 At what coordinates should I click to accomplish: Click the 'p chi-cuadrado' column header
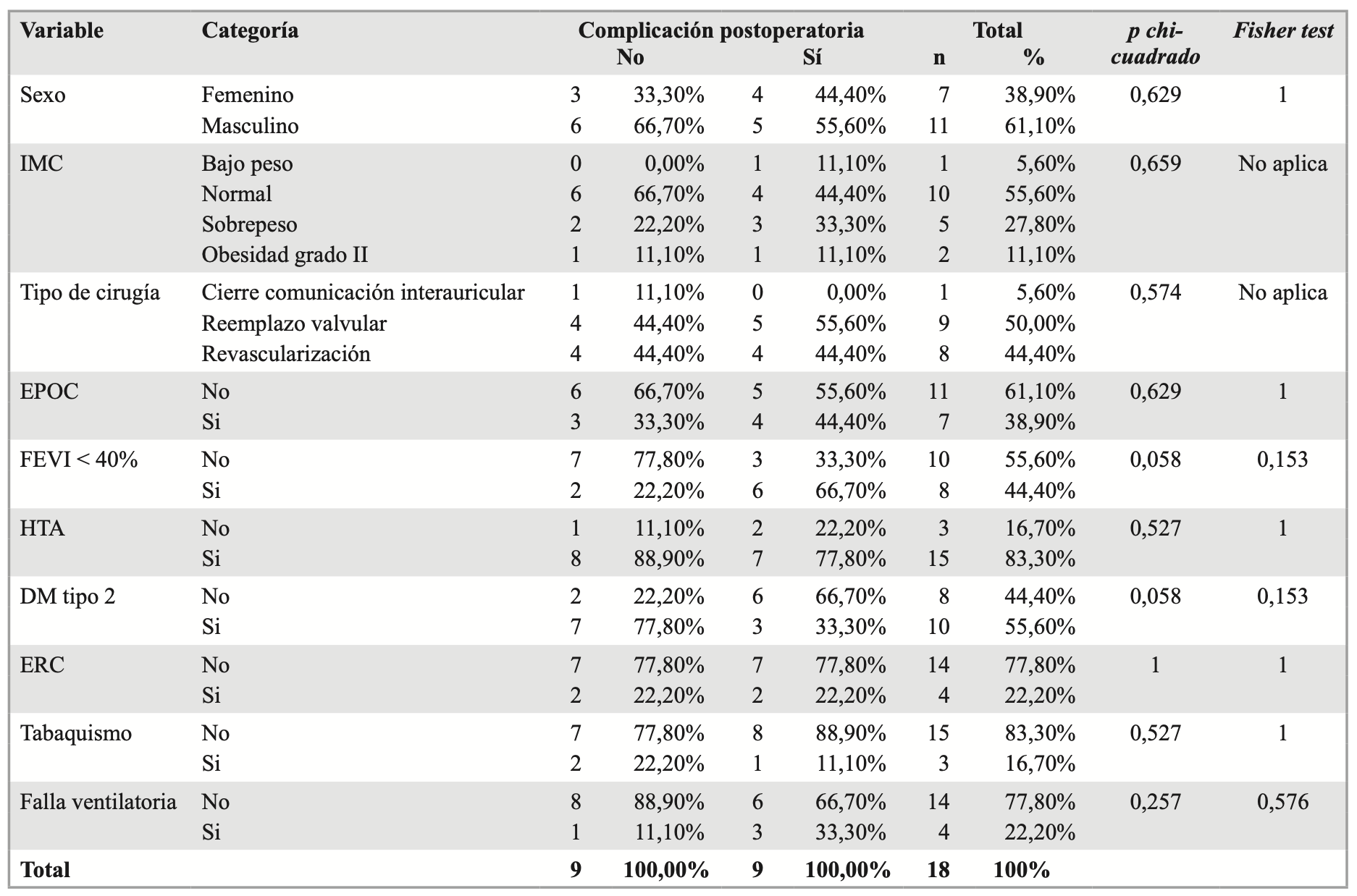point(1155,44)
